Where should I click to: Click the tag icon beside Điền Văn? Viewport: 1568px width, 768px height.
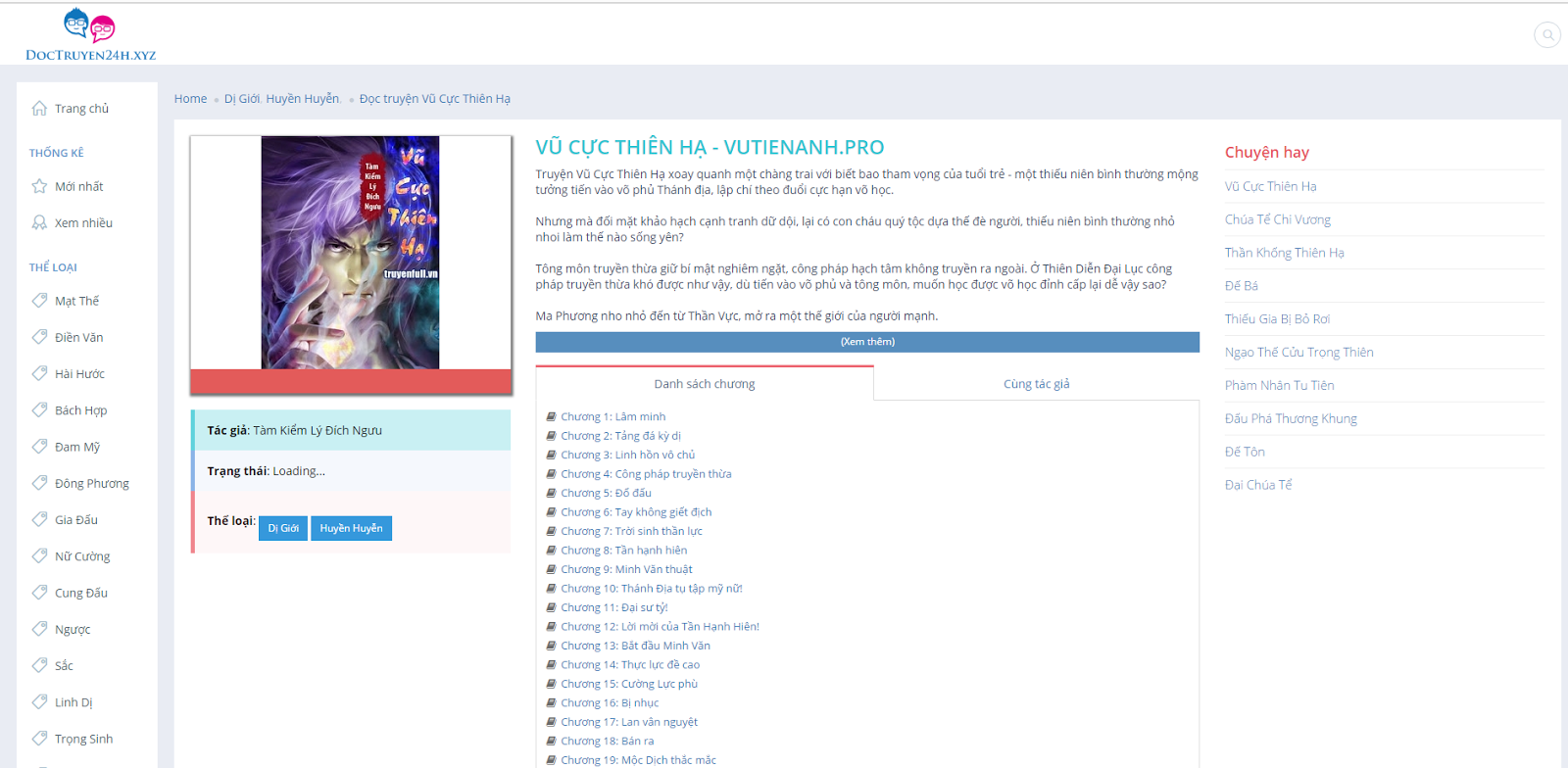(39, 336)
